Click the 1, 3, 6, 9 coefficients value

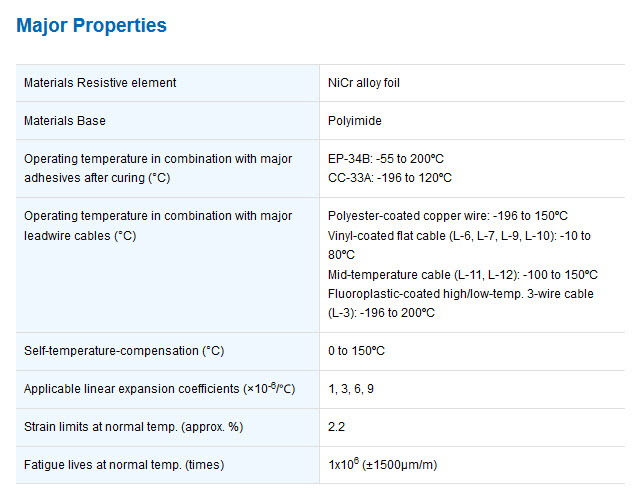(x=351, y=389)
